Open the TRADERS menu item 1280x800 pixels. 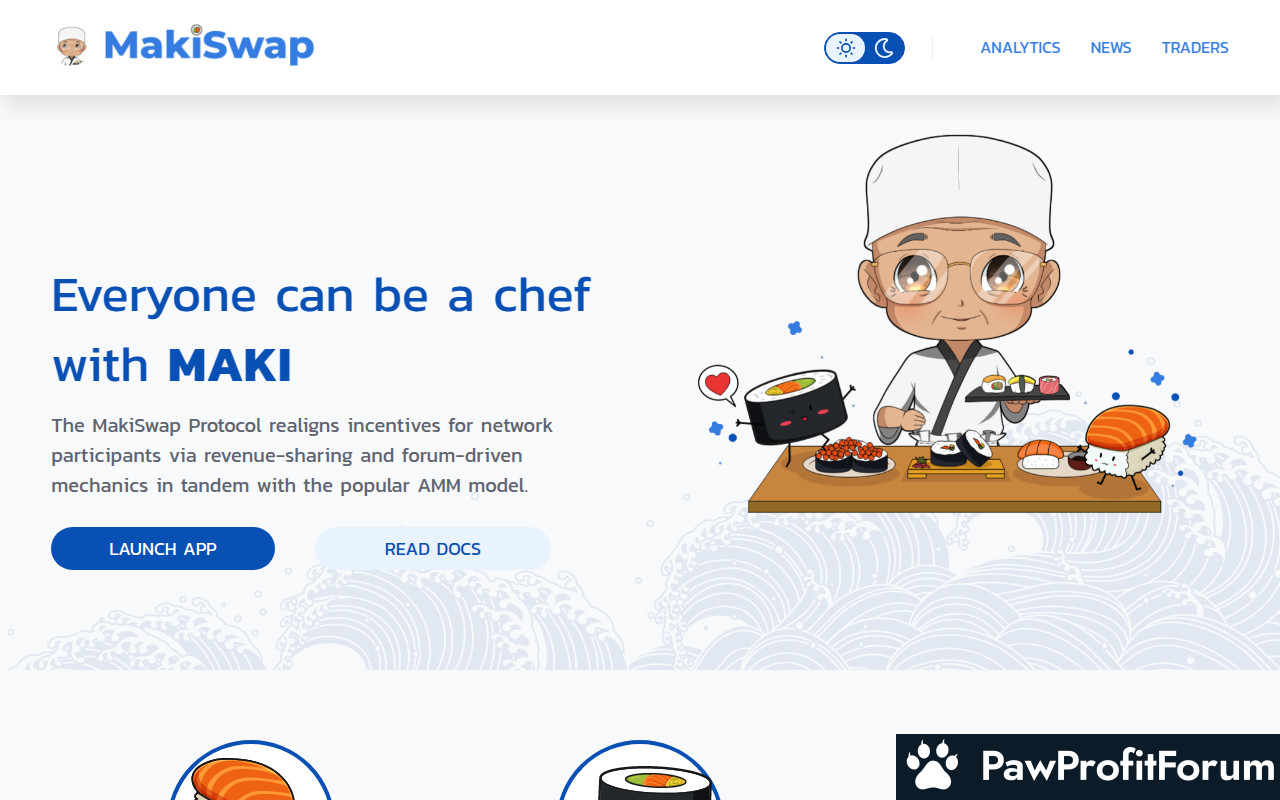(x=1195, y=48)
